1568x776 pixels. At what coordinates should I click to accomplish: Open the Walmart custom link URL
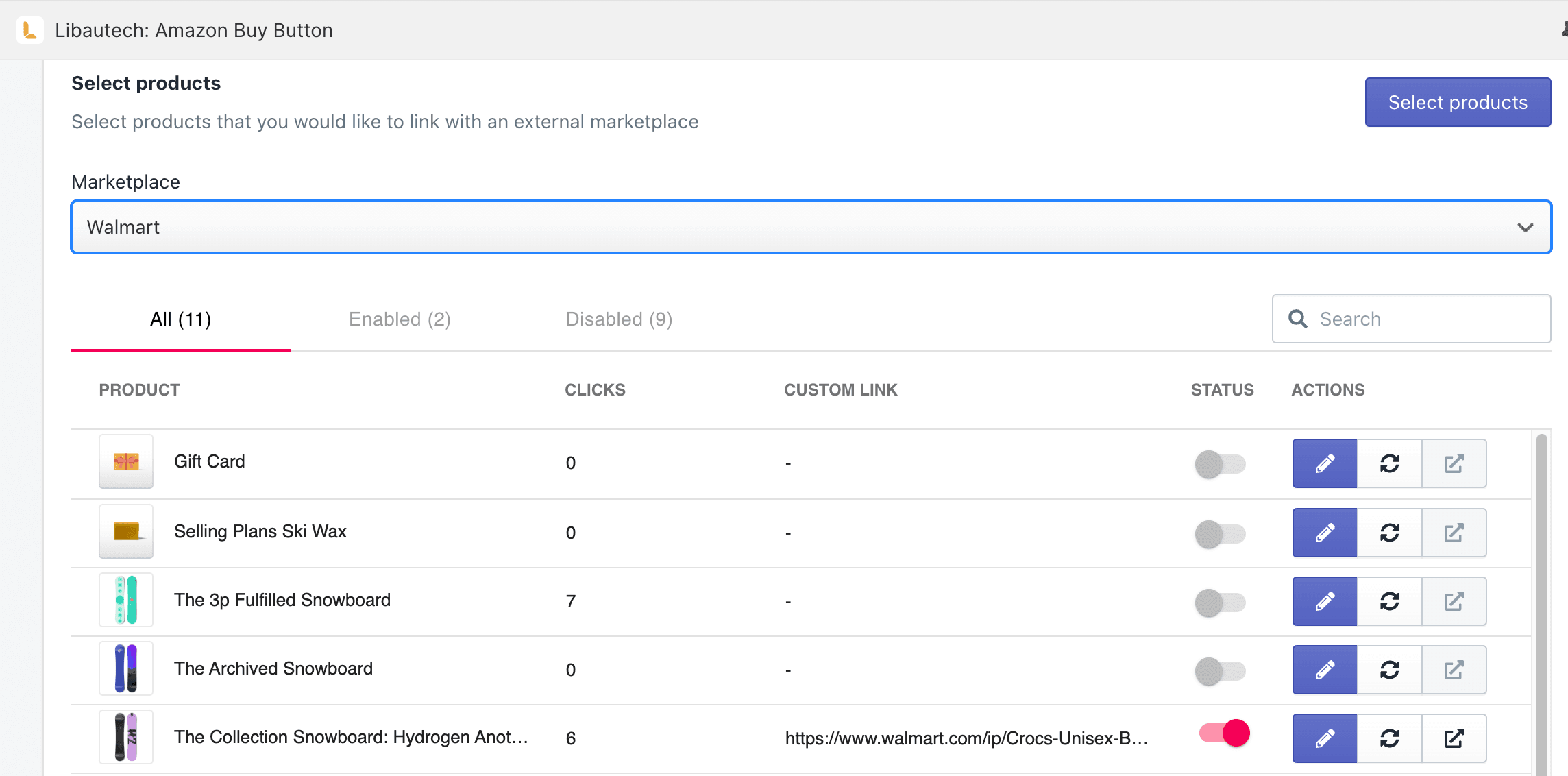pos(966,738)
